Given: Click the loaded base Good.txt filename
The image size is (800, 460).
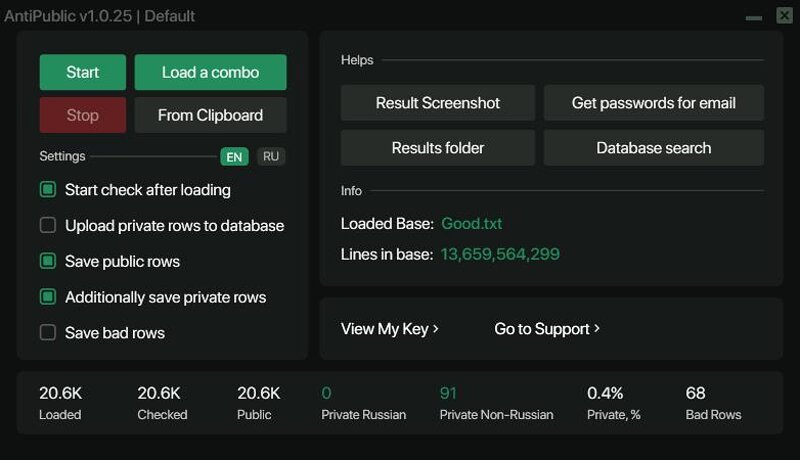Looking at the screenshot, I should (472, 224).
